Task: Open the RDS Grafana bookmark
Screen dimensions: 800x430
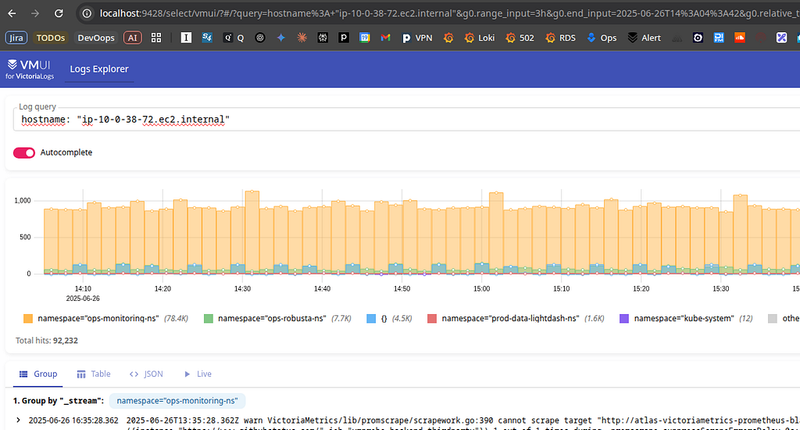Action: (560, 38)
